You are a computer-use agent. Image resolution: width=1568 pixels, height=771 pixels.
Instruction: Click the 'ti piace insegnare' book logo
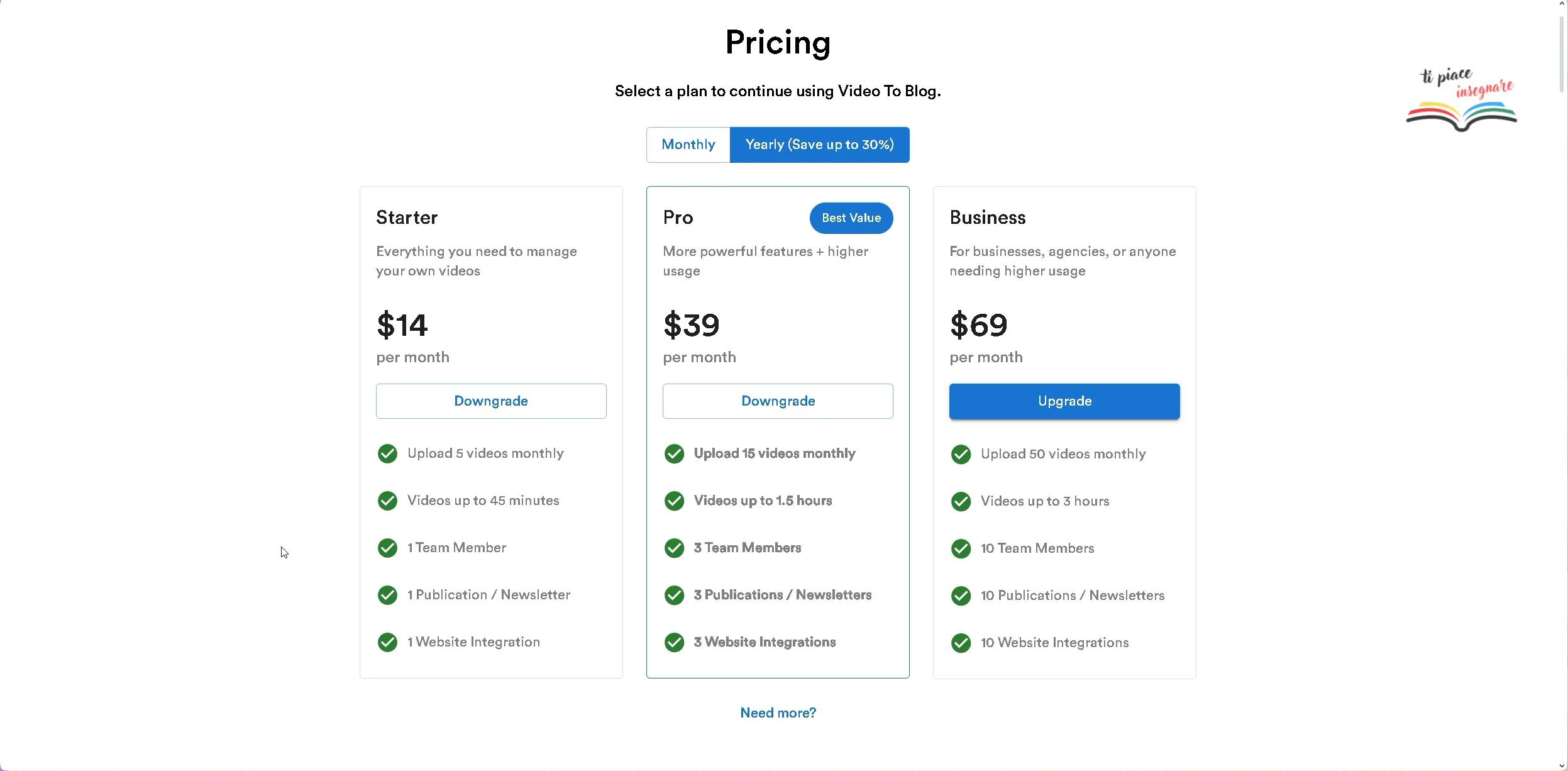[1462, 100]
